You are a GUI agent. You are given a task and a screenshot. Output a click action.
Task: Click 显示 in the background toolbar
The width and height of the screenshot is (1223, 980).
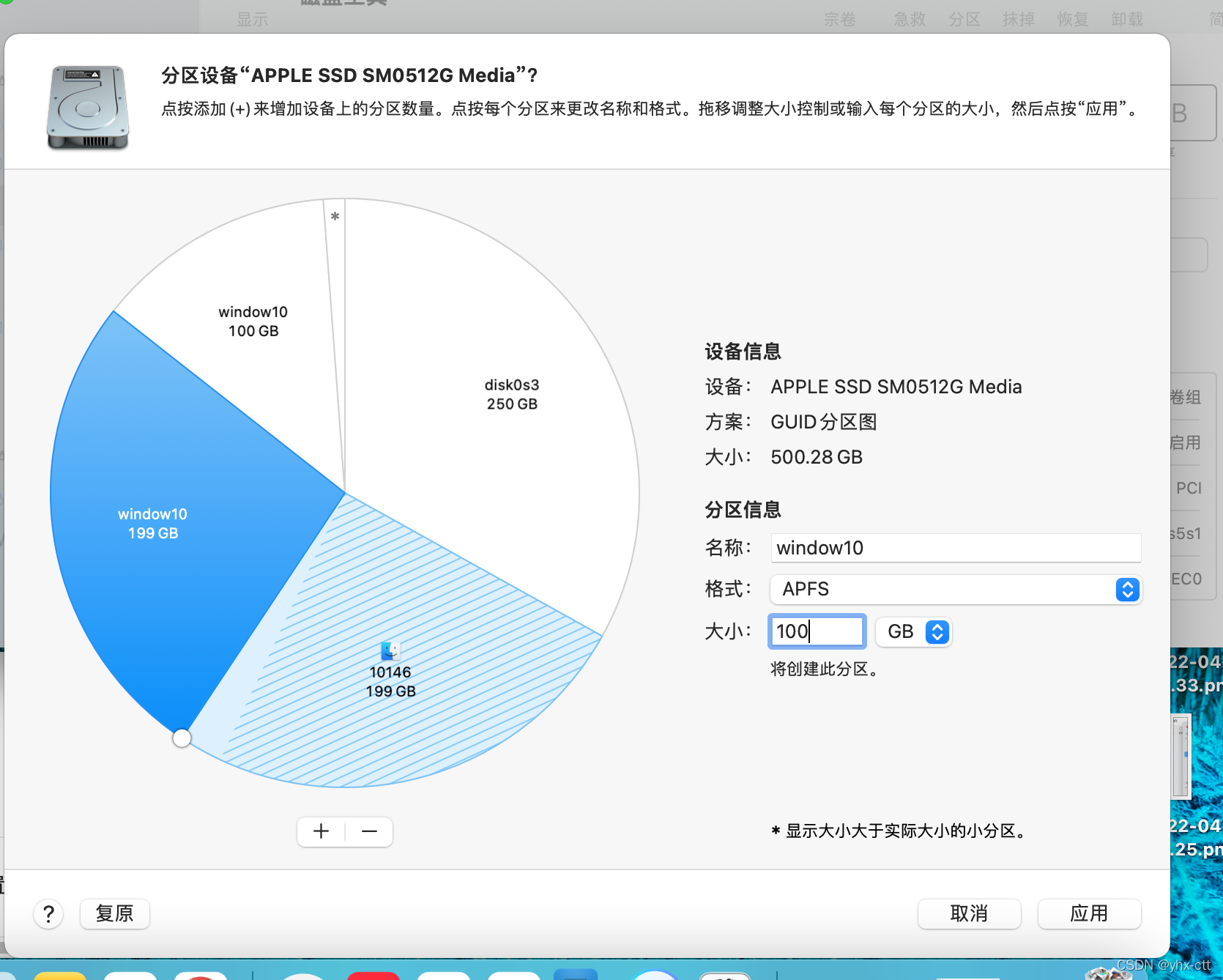tap(253, 19)
